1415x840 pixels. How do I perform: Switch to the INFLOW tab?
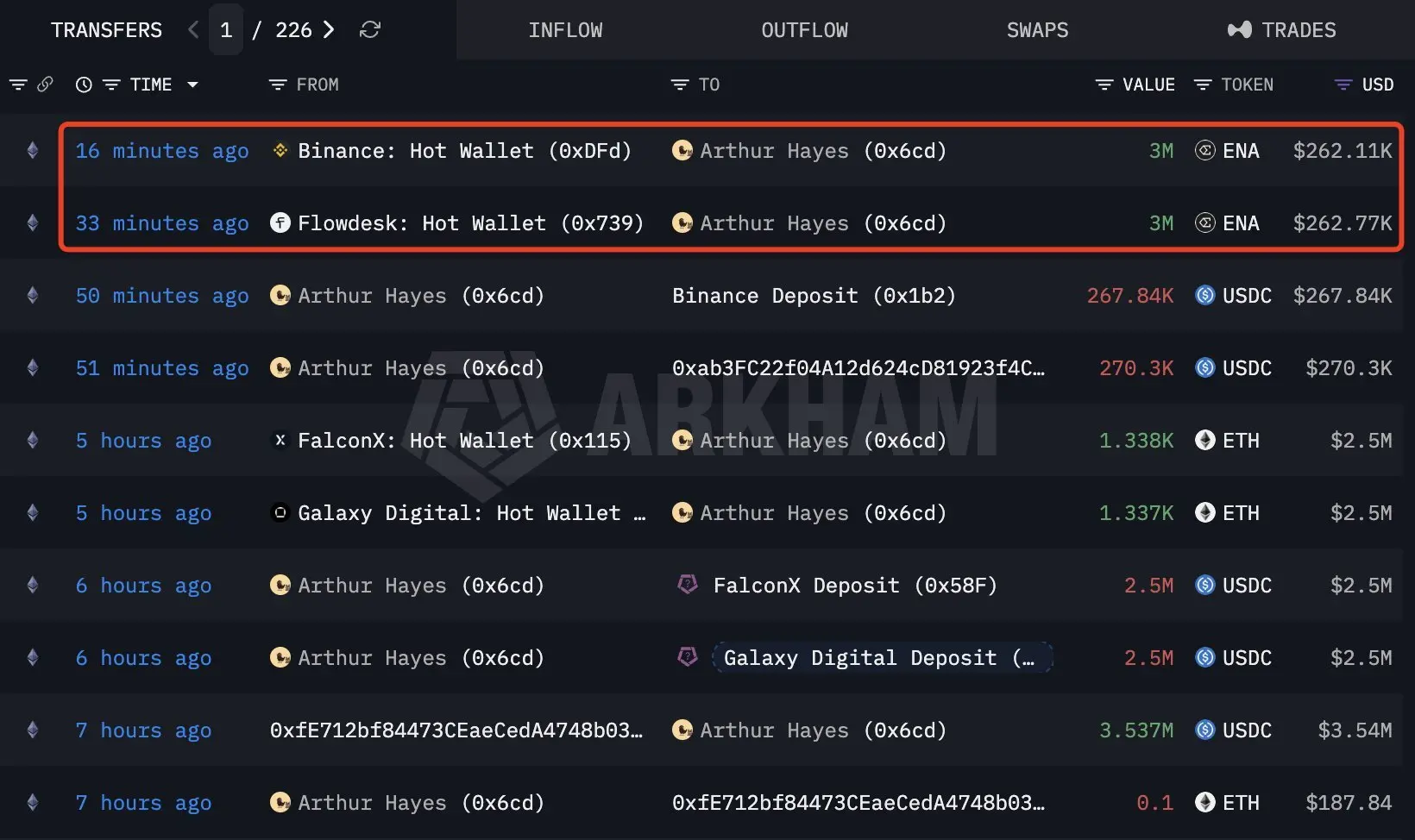click(565, 30)
